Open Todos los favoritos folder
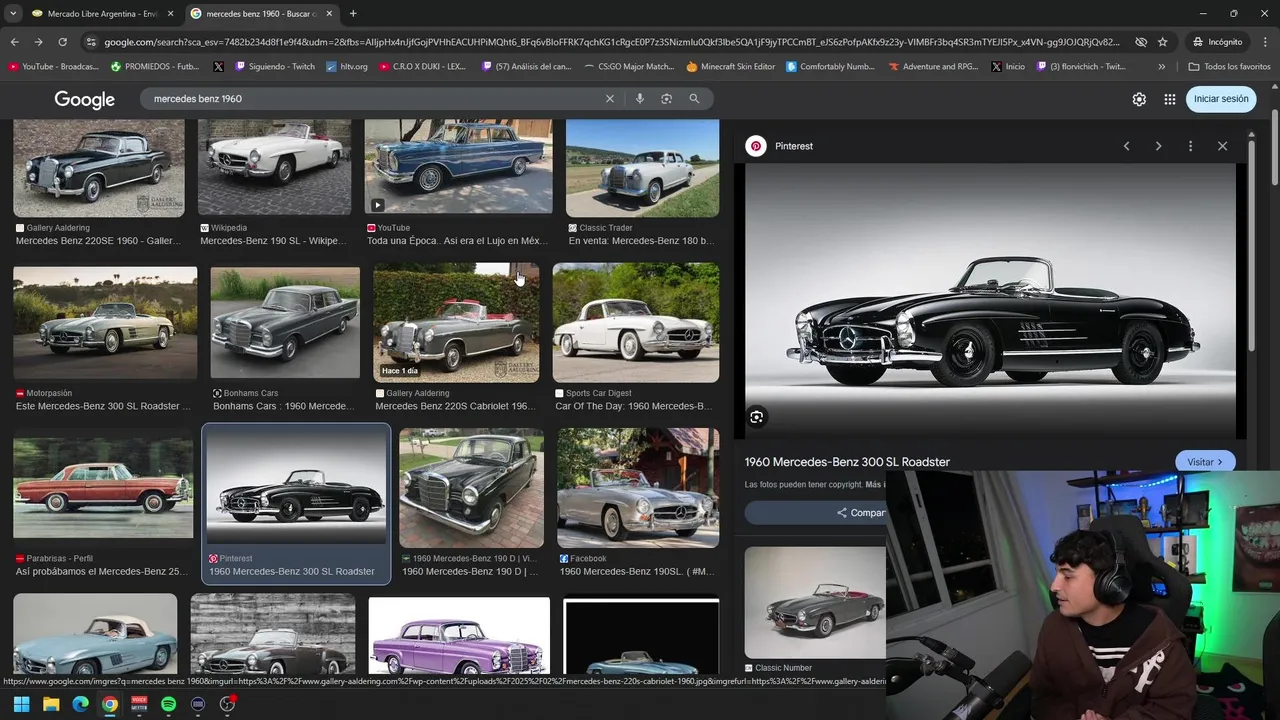The width and height of the screenshot is (1280, 720). pyautogui.click(x=1229, y=67)
